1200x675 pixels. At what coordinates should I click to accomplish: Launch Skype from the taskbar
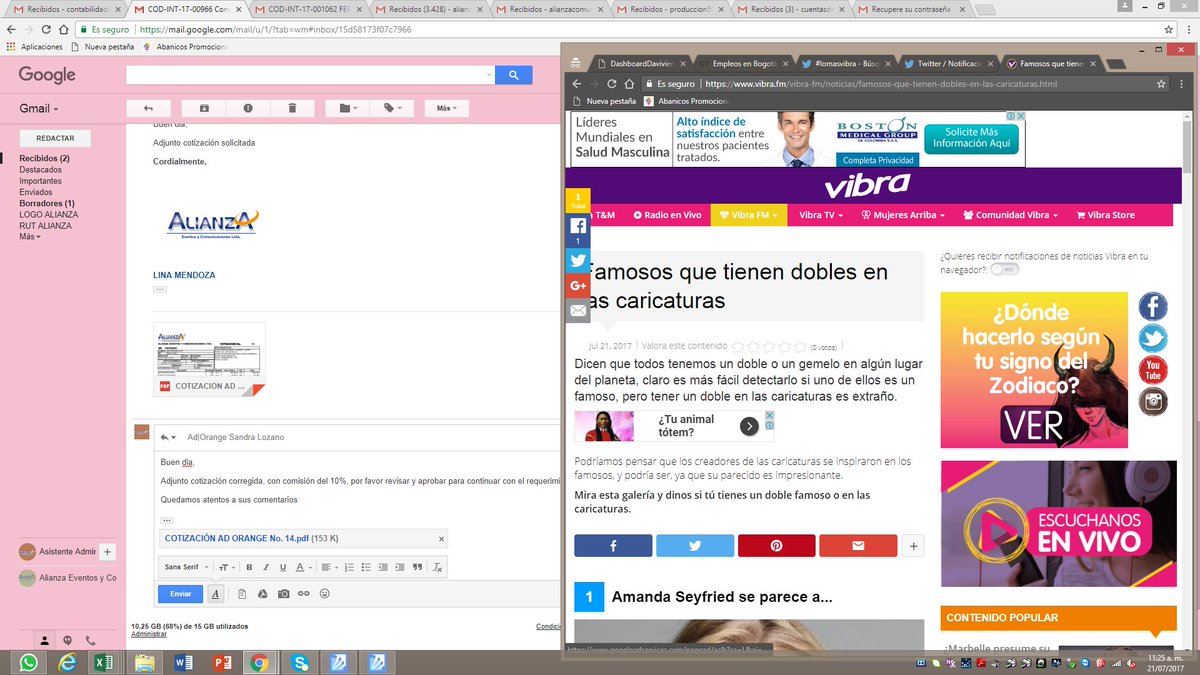tap(299, 662)
